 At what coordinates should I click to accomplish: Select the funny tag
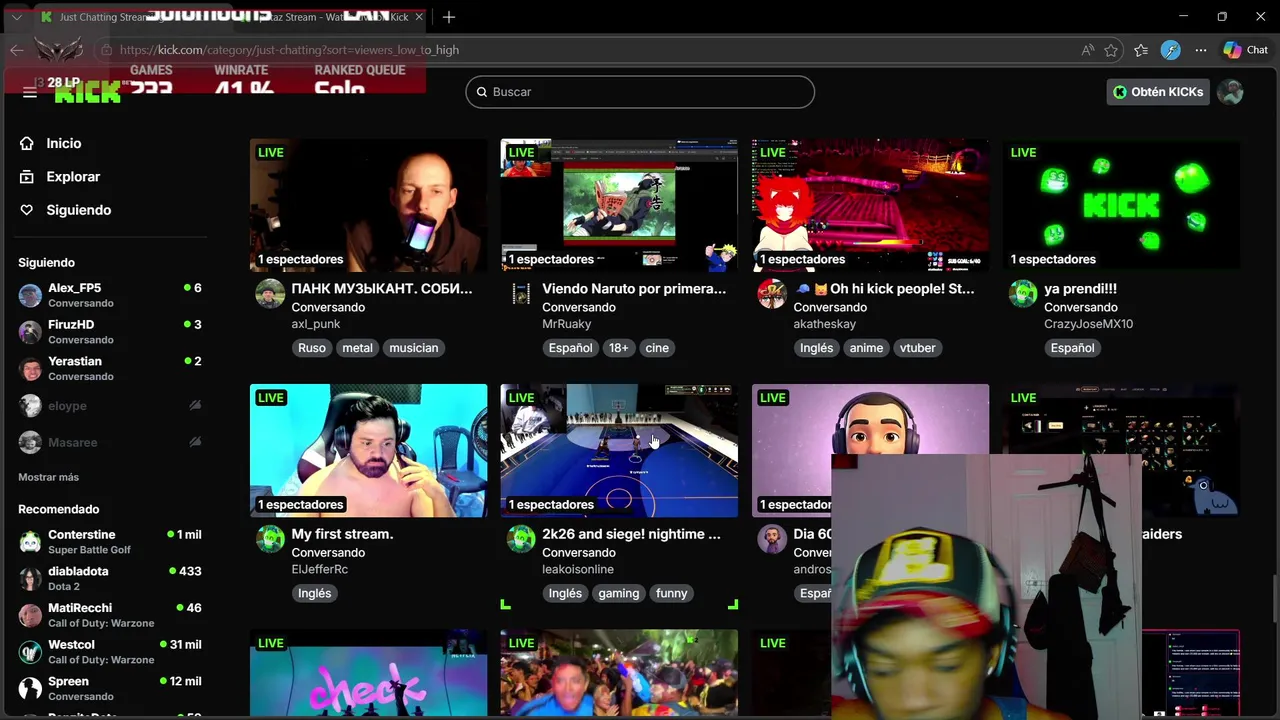pos(671,593)
